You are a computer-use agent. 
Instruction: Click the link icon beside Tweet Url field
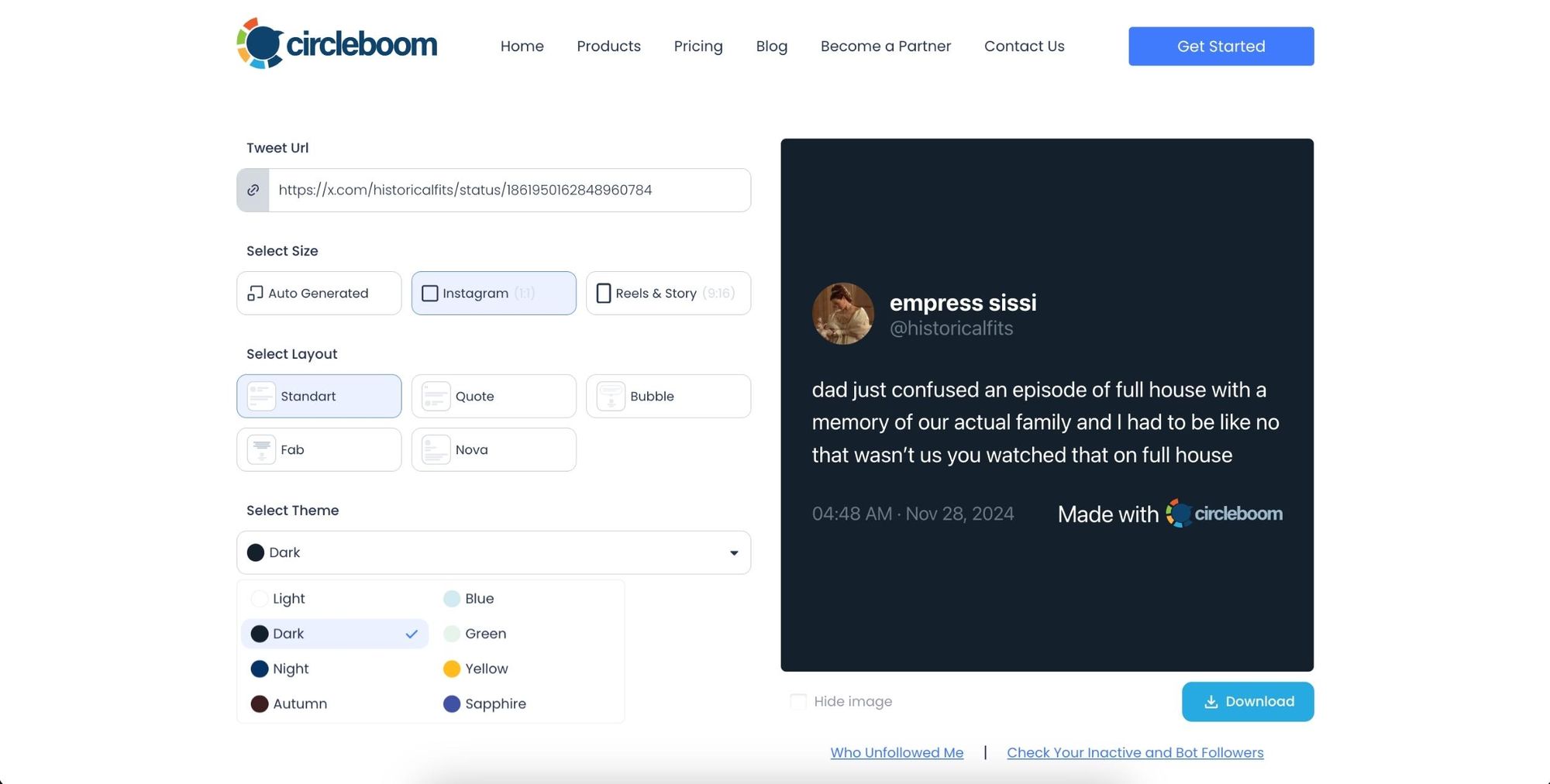click(x=253, y=190)
